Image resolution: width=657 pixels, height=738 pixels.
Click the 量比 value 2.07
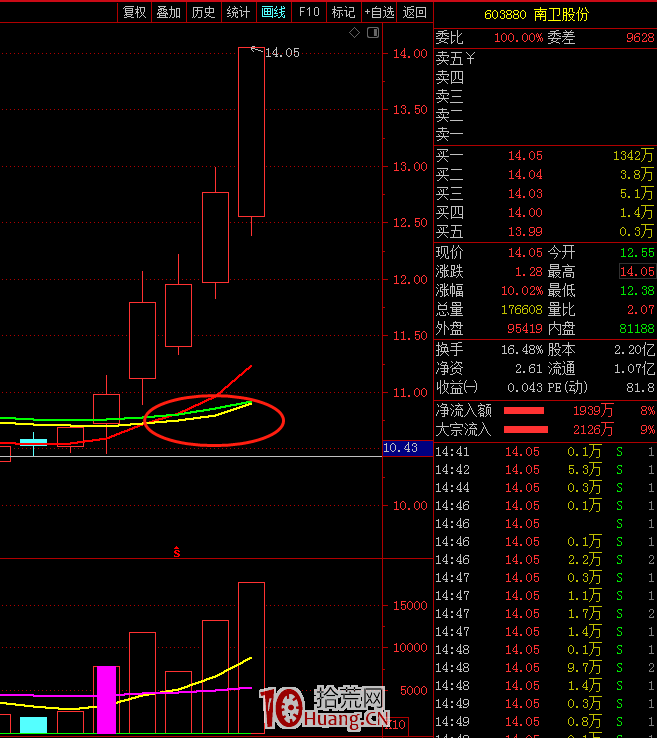coord(641,310)
